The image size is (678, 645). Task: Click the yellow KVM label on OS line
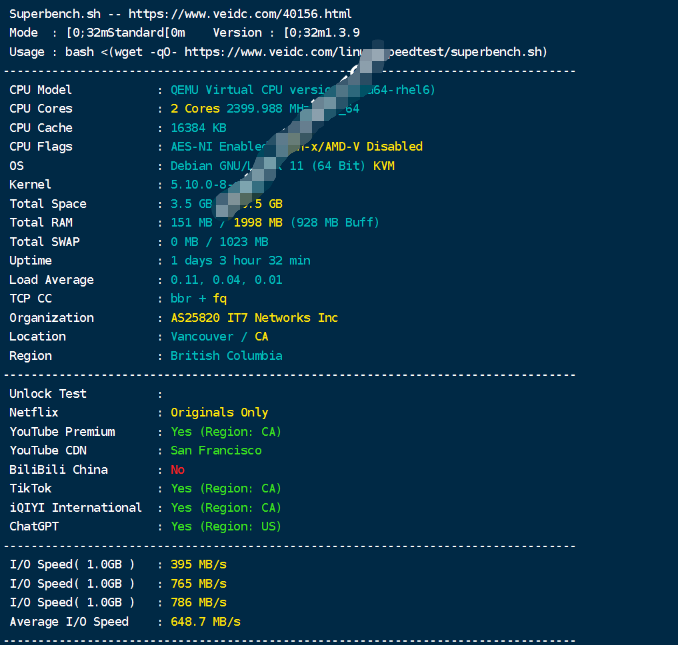pos(384,166)
